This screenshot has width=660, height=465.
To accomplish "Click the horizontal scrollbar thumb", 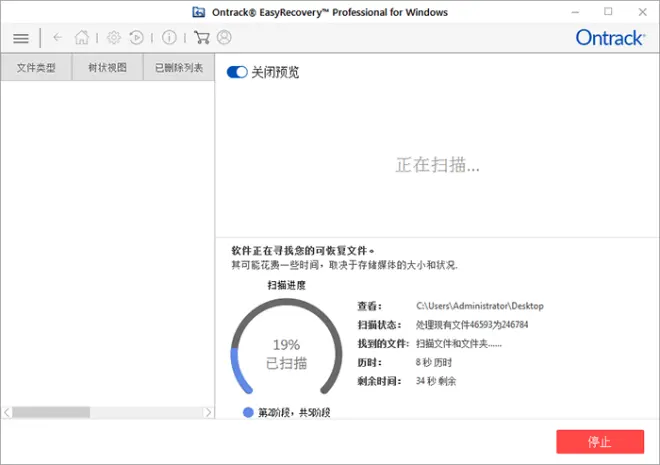I will (x=51, y=412).
